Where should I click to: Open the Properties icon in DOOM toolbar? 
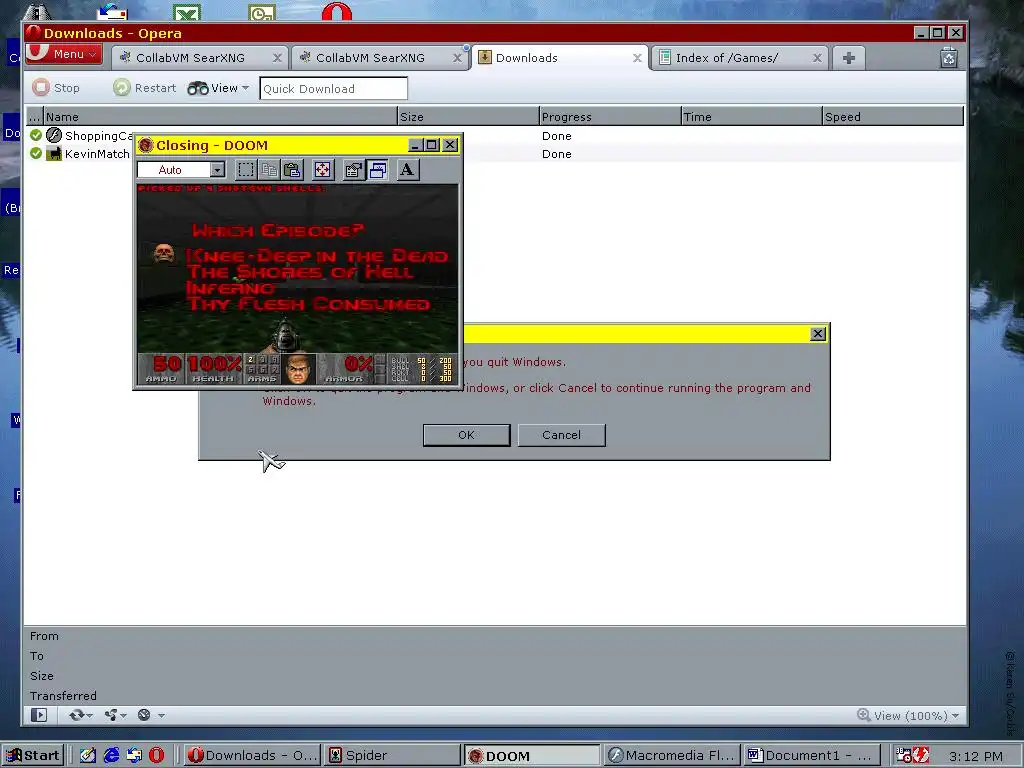tap(353, 170)
